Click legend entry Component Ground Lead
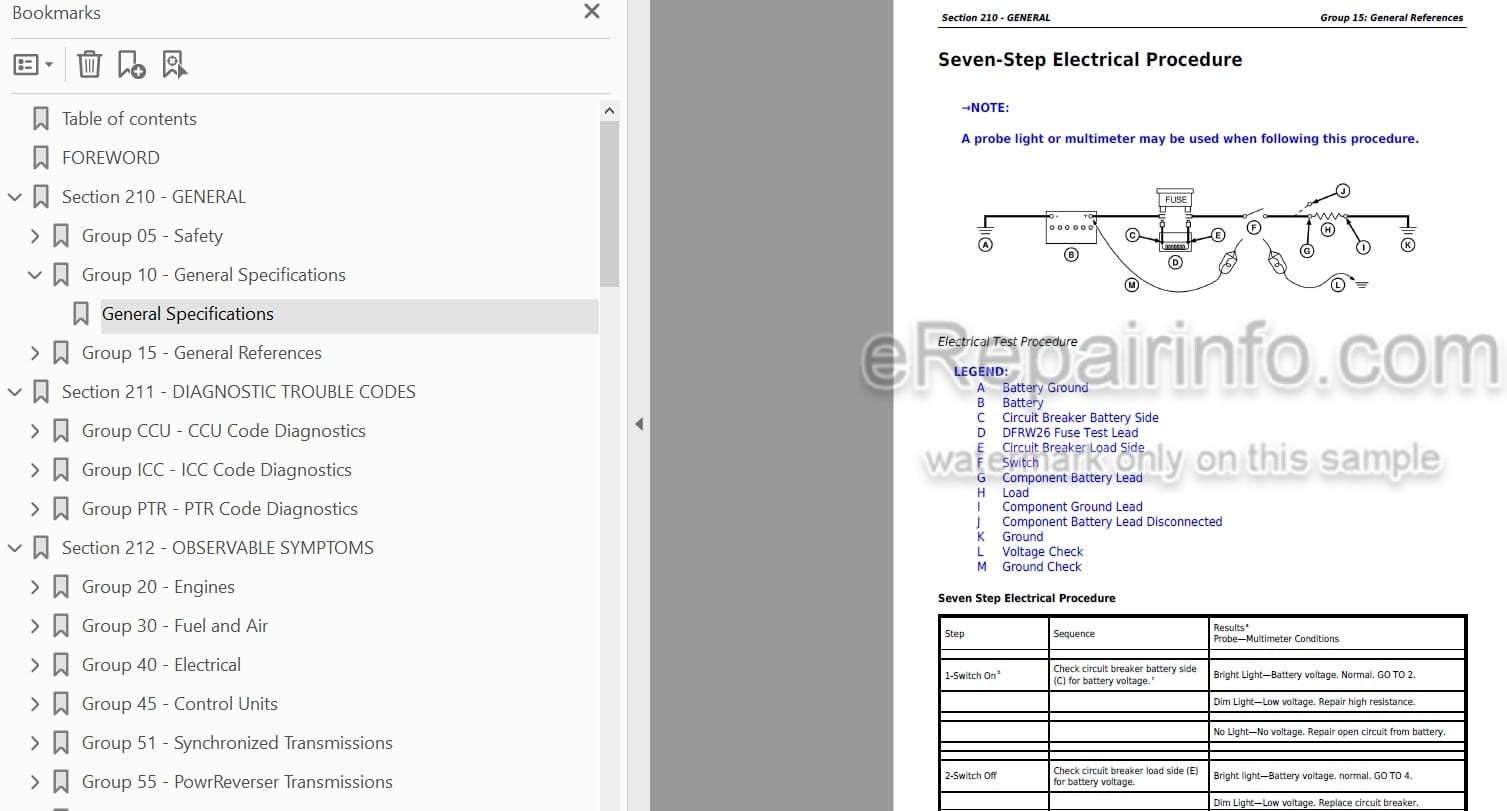The height and width of the screenshot is (811, 1507). (x=1072, y=507)
